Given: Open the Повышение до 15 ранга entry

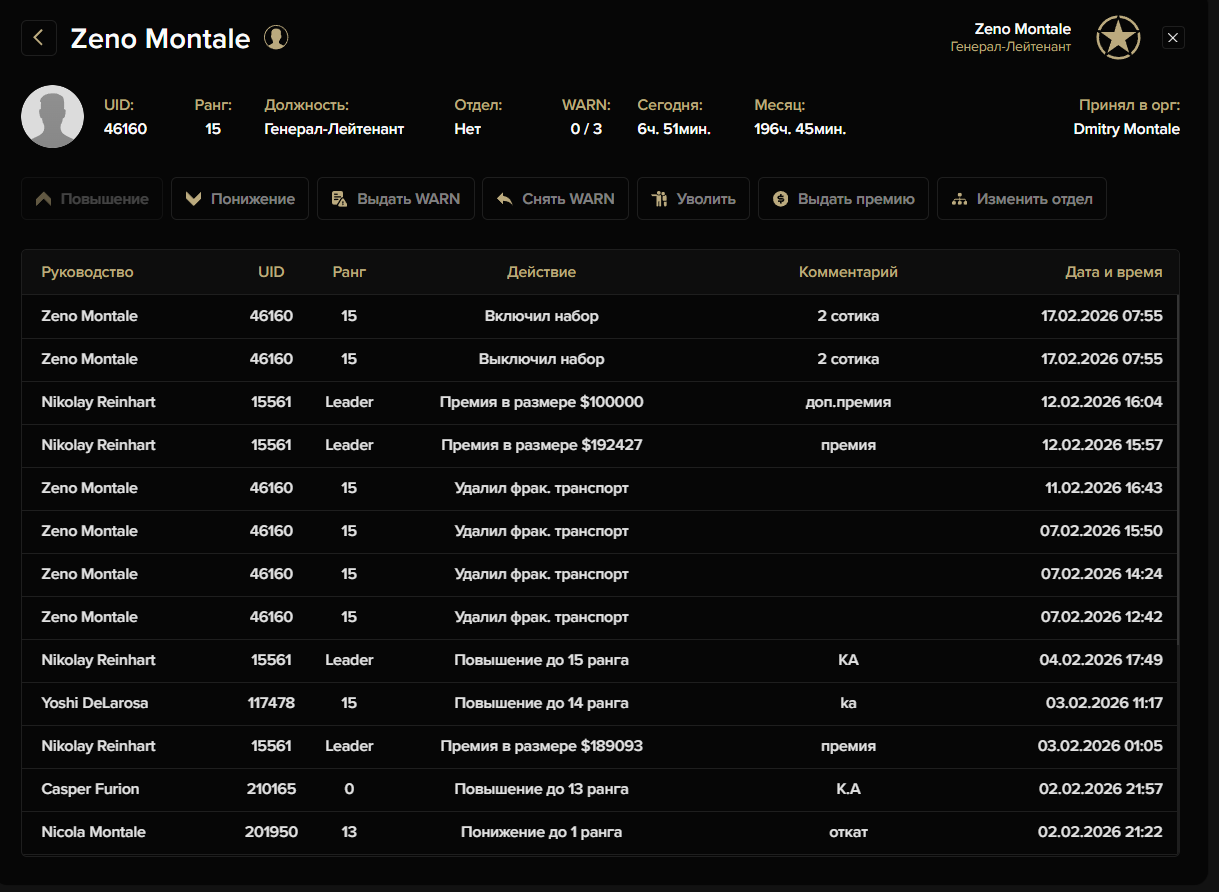Looking at the screenshot, I should (x=541, y=660).
